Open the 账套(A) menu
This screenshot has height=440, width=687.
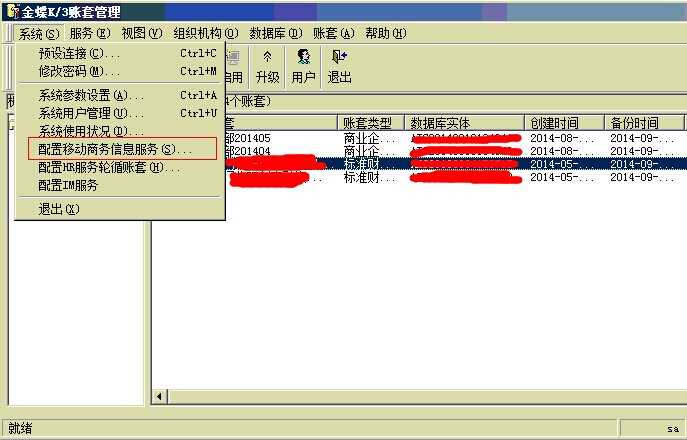click(333, 33)
